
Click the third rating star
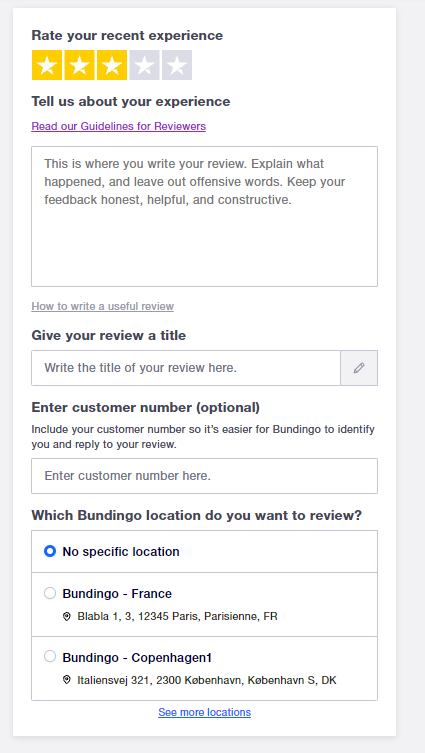tap(112, 65)
